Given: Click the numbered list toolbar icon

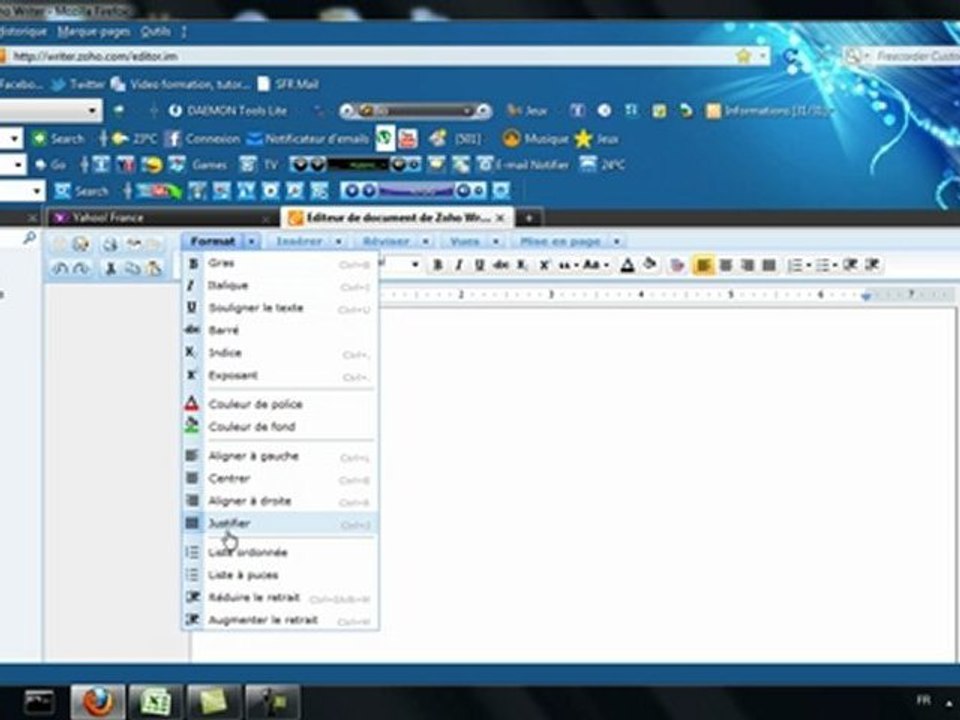Looking at the screenshot, I should coord(794,265).
